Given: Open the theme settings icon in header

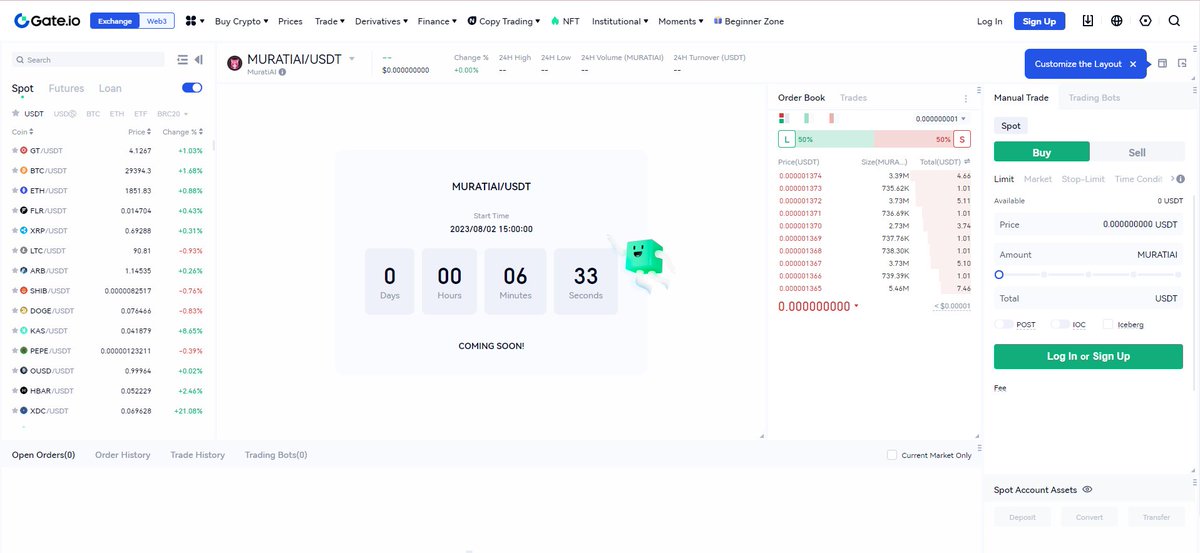Looking at the screenshot, I should (1145, 20).
